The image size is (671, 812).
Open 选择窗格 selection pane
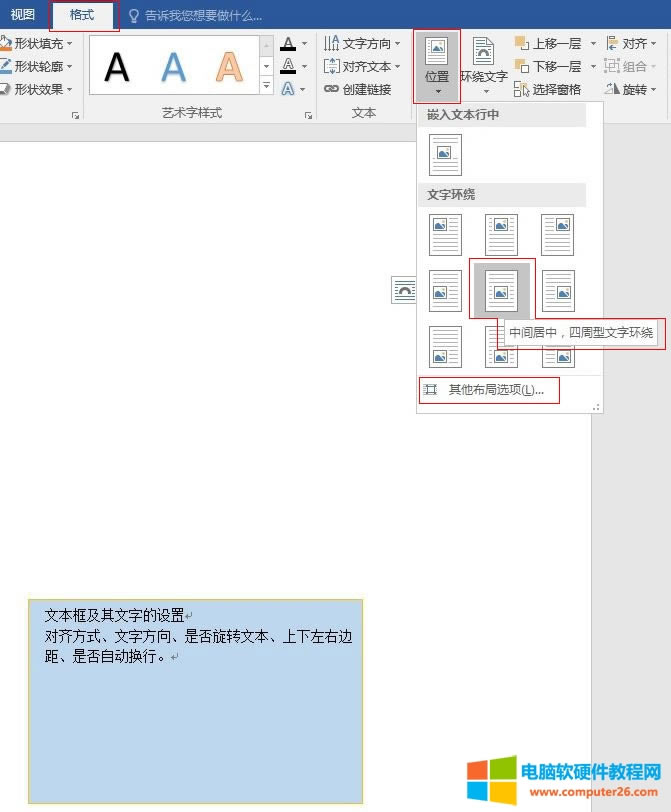(x=548, y=89)
